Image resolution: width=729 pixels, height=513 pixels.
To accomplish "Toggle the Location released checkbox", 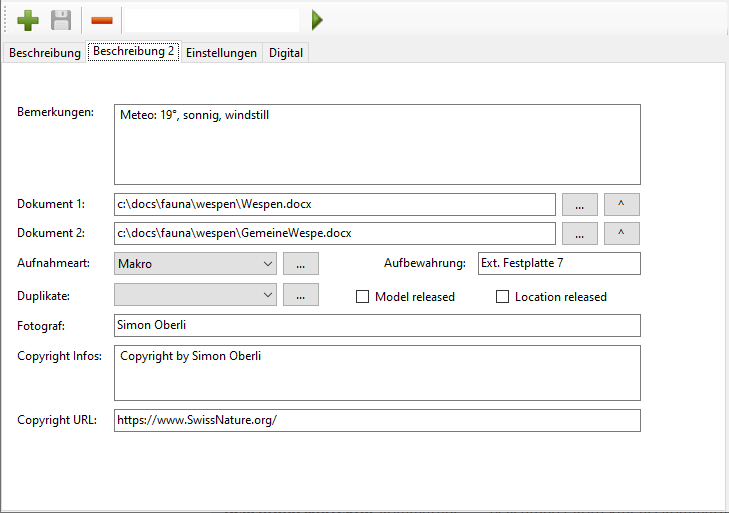I will (x=503, y=297).
